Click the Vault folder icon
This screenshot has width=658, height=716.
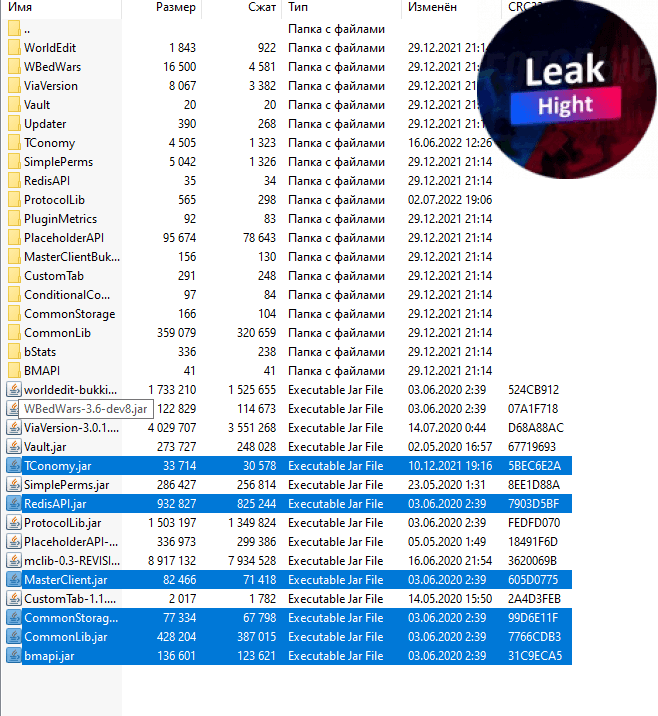[x=15, y=105]
